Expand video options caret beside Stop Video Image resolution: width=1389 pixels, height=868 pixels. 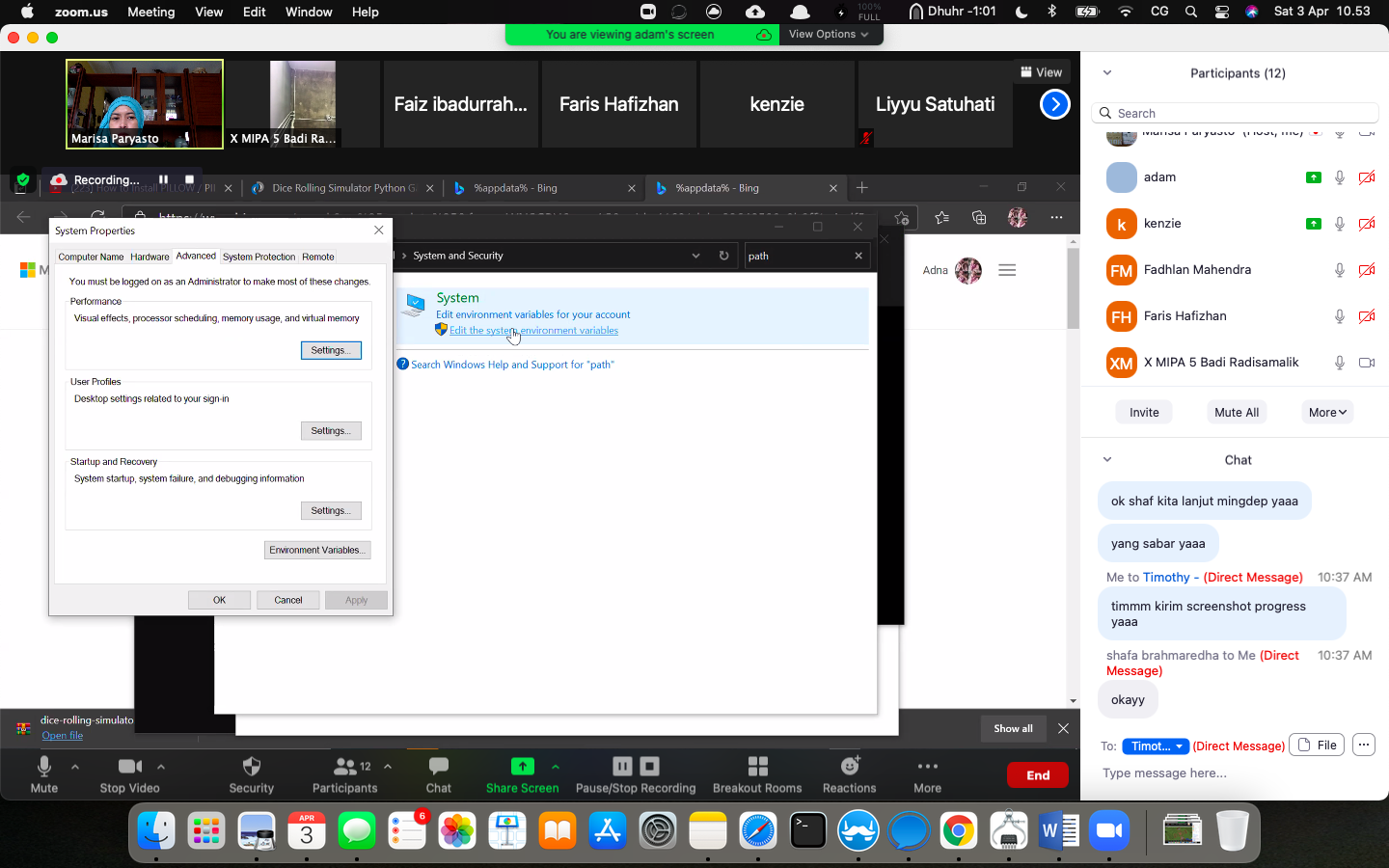[161, 767]
